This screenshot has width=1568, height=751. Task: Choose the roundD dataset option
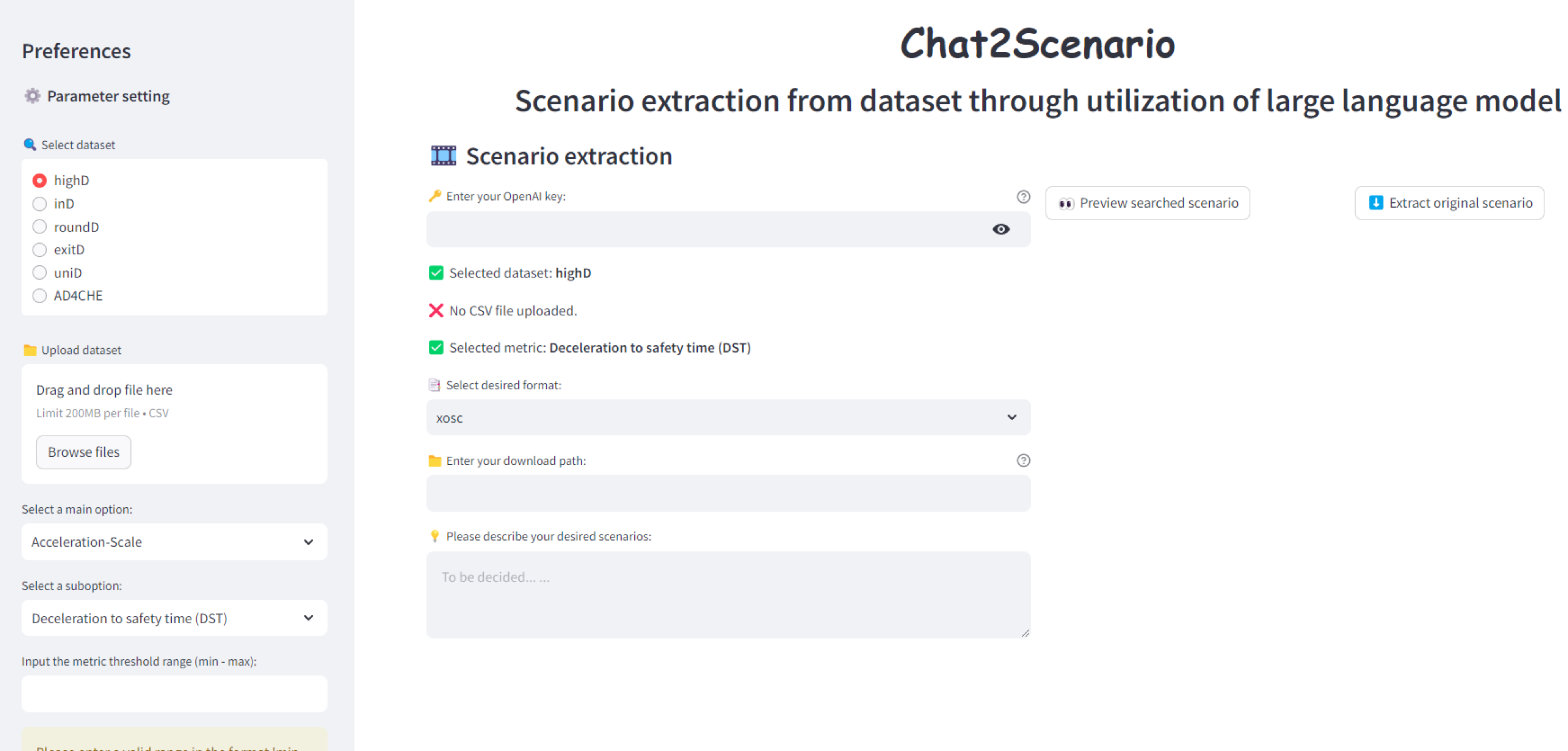(x=39, y=227)
